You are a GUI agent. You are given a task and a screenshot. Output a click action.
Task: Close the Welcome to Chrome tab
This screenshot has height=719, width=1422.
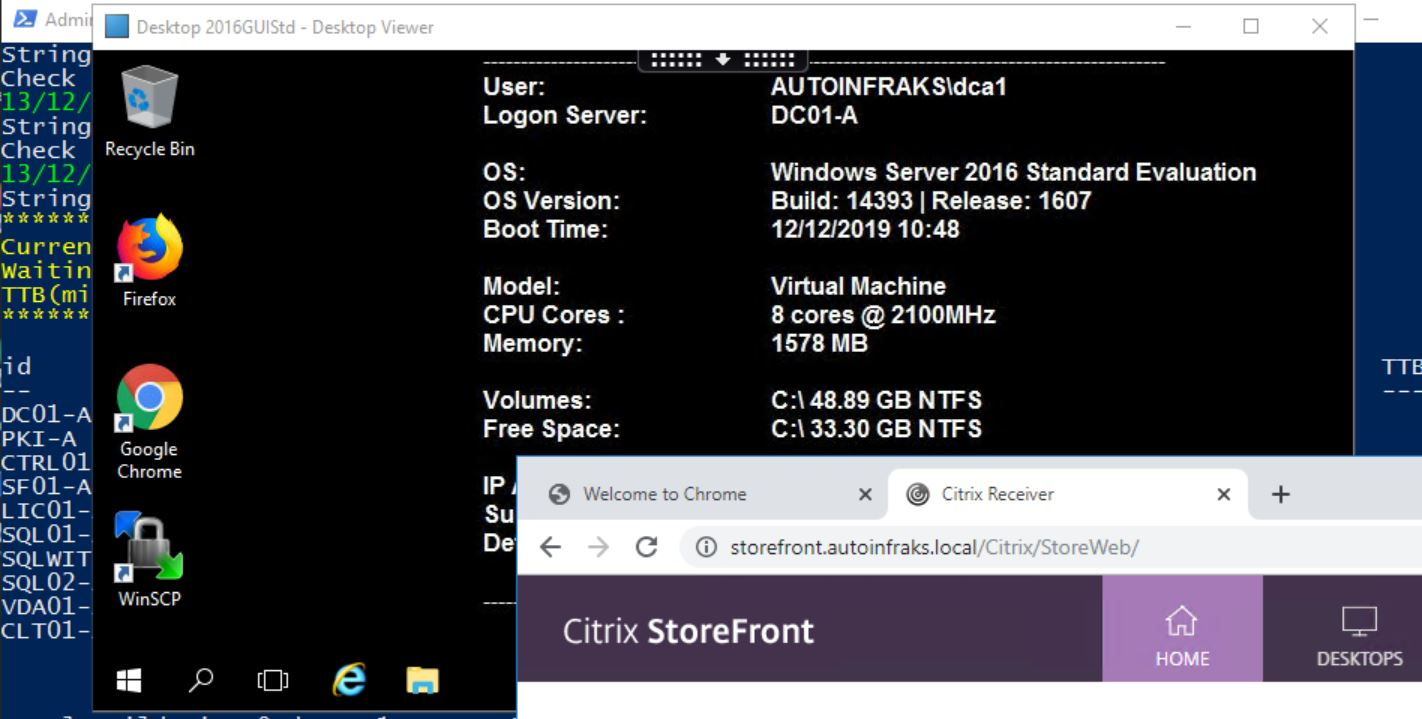click(x=865, y=494)
